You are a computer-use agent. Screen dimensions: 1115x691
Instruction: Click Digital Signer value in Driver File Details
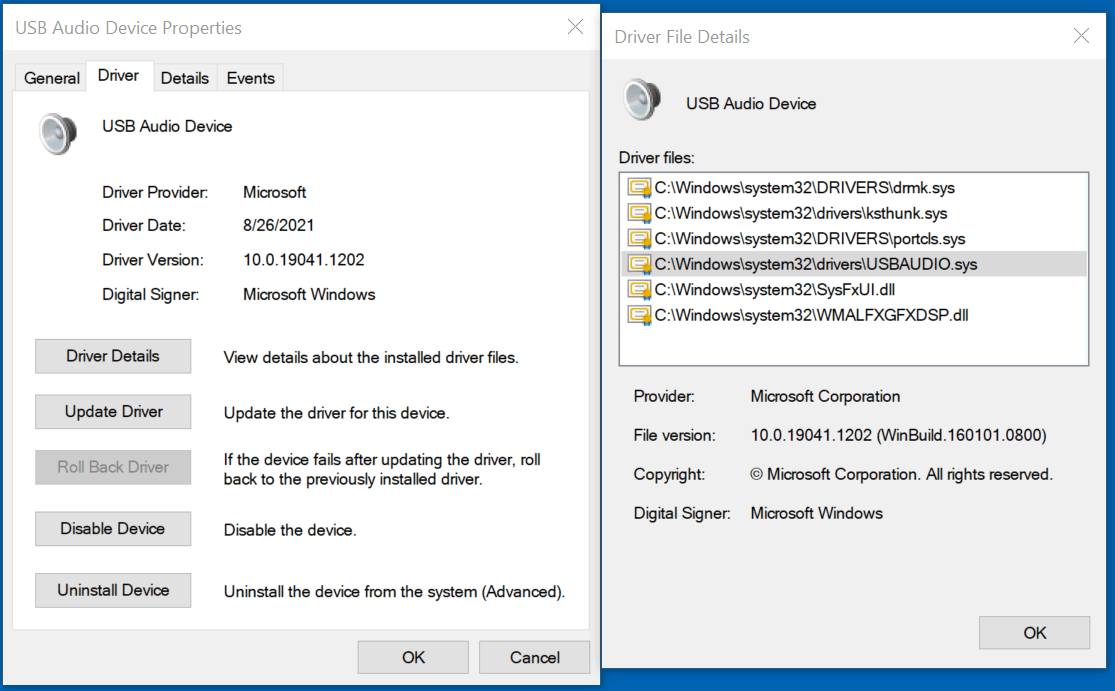click(x=816, y=513)
